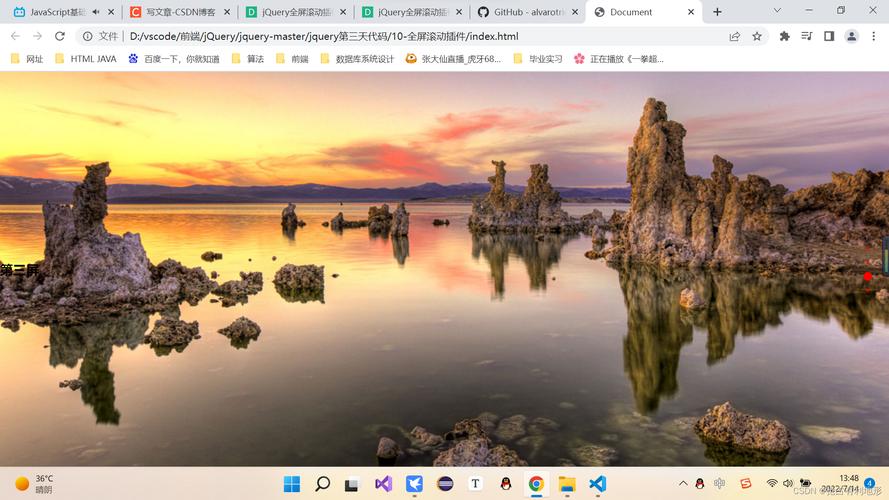Open the tab search chevron
The width and height of the screenshot is (889, 500).
click(x=777, y=10)
